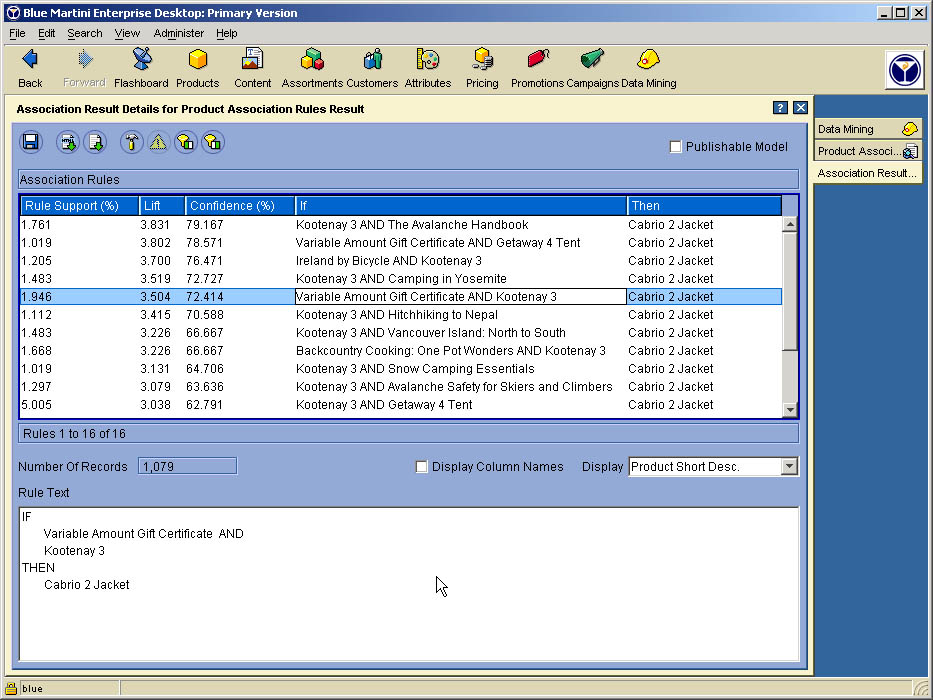Toggle the Publishable Model checkbox
Image resolution: width=933 pixels, height=700 pixels.
coord(675,146)
